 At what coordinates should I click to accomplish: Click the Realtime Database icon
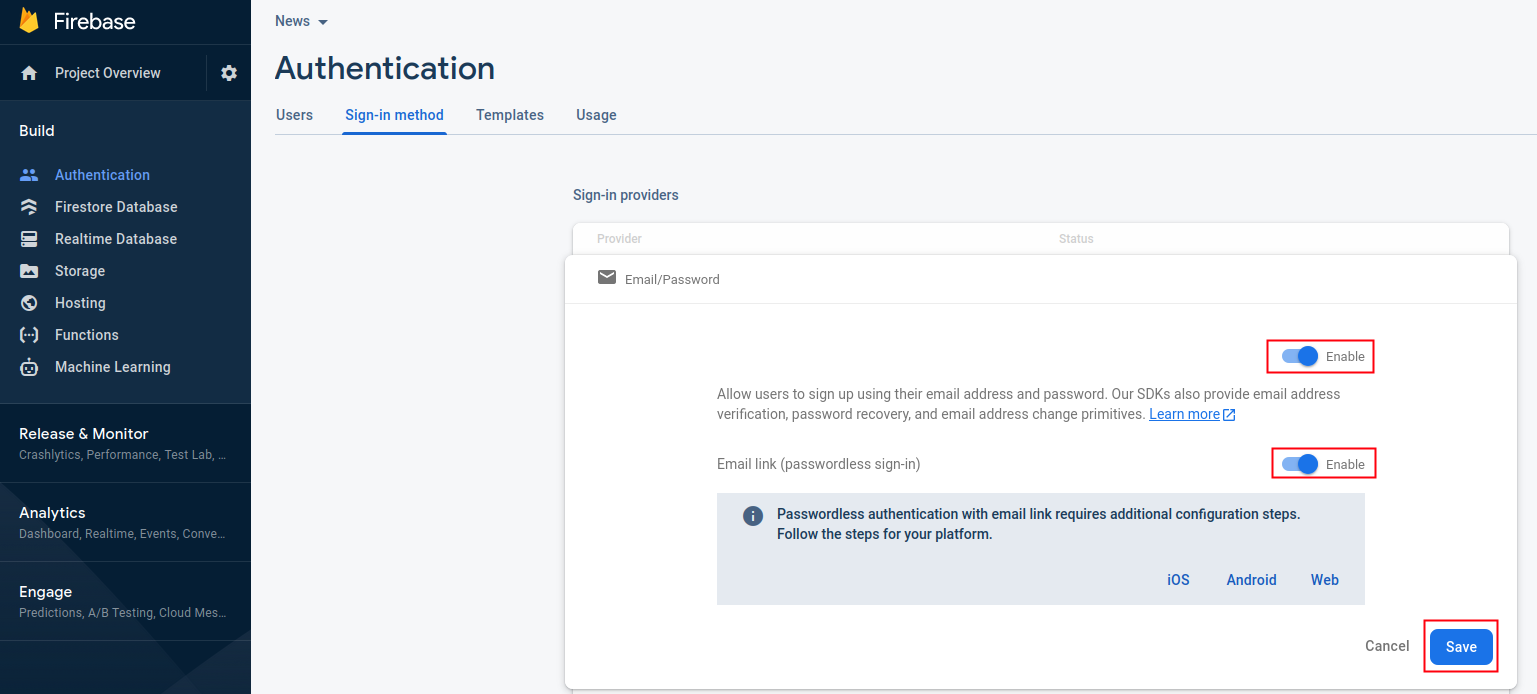[x=29, y=239]
